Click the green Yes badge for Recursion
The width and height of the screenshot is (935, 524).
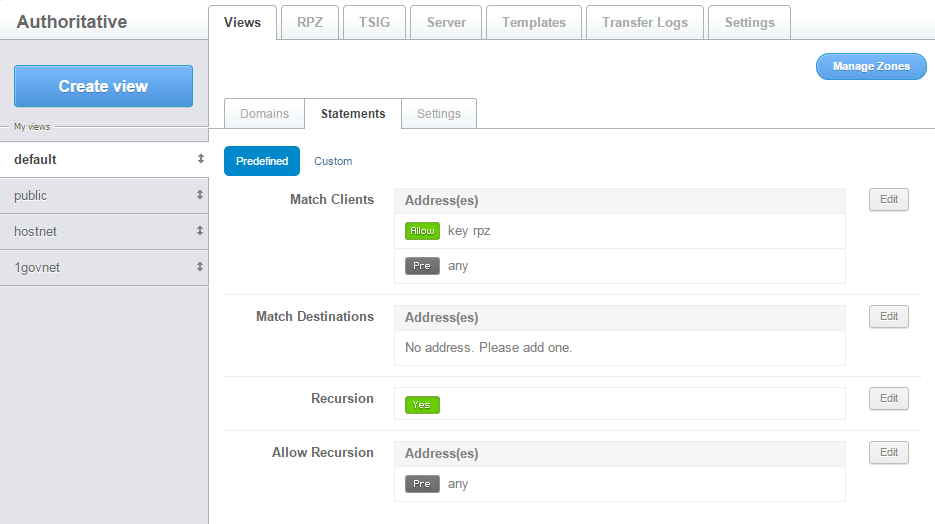point(422,405)
